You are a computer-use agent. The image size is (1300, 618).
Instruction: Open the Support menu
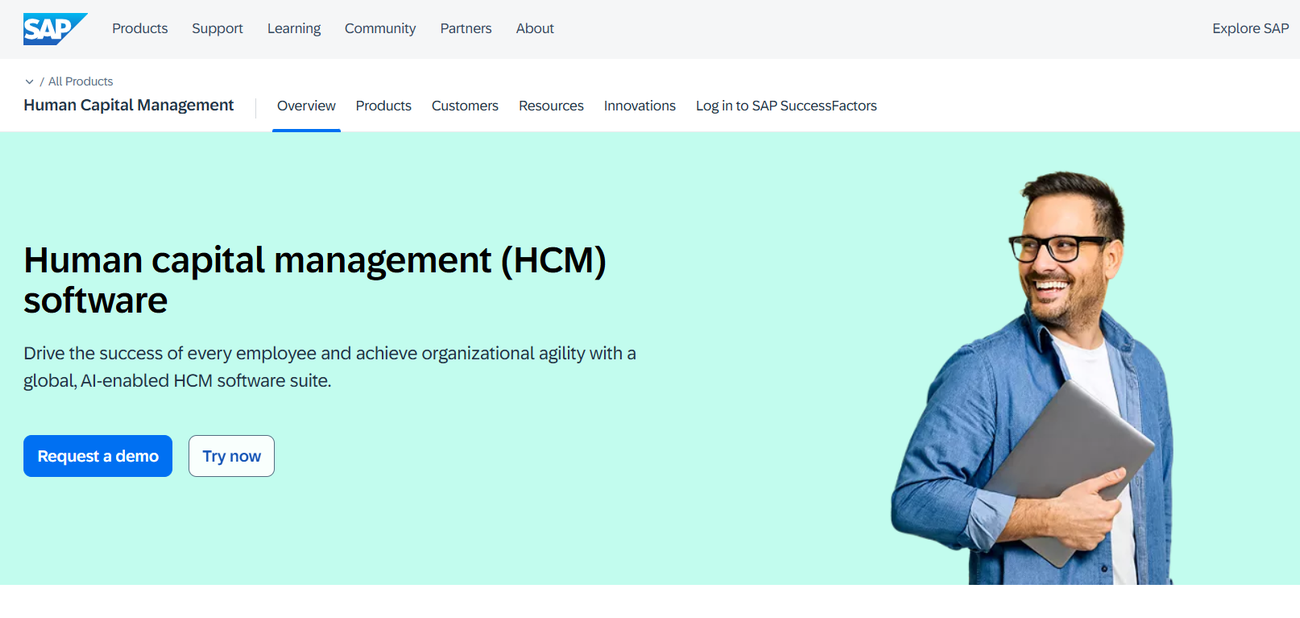[x=217, y=29]
